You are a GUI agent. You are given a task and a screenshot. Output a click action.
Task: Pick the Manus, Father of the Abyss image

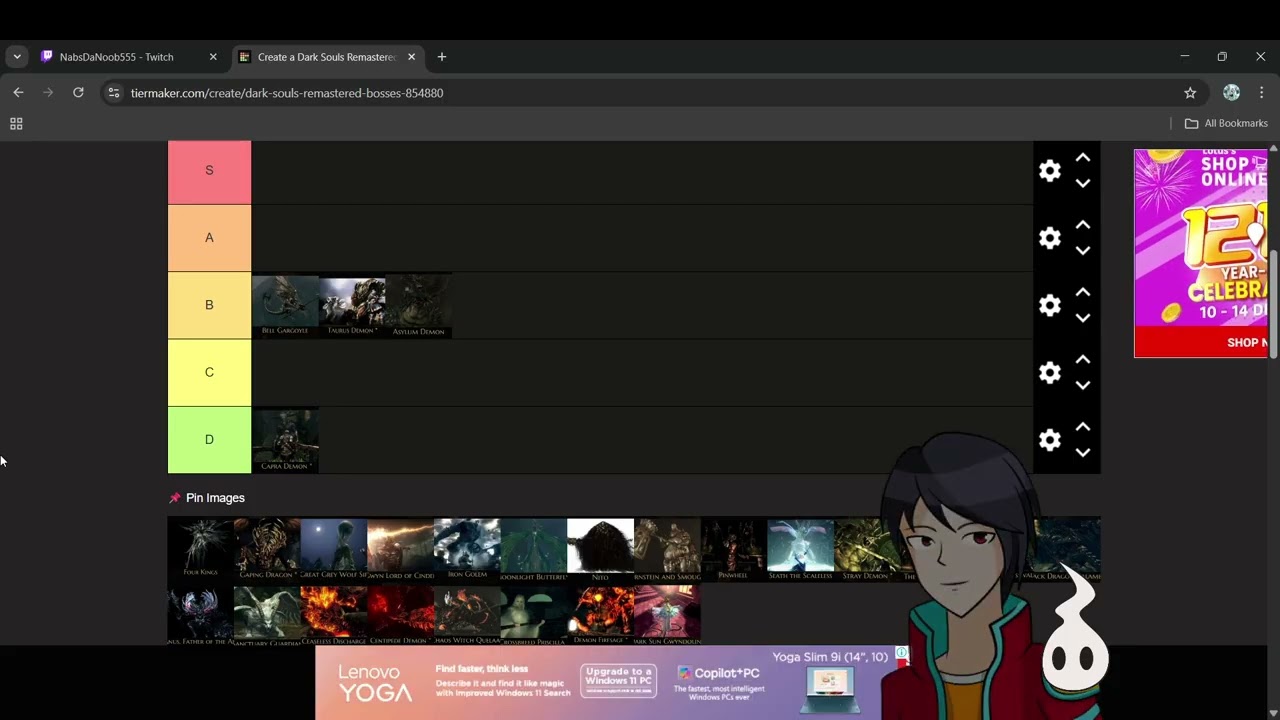[200, 614]
